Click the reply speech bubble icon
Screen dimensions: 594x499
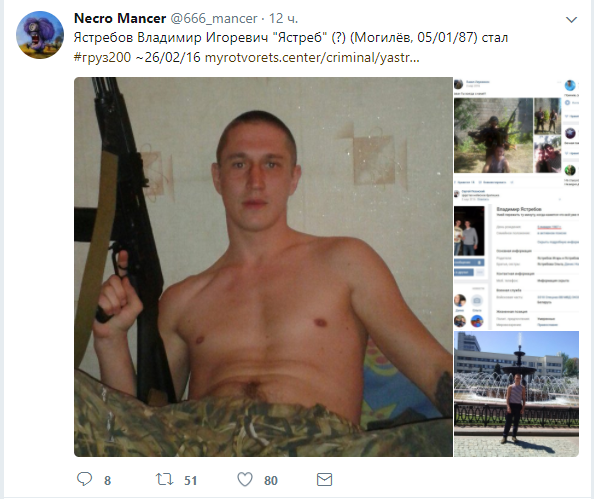[x=84, y=479]
